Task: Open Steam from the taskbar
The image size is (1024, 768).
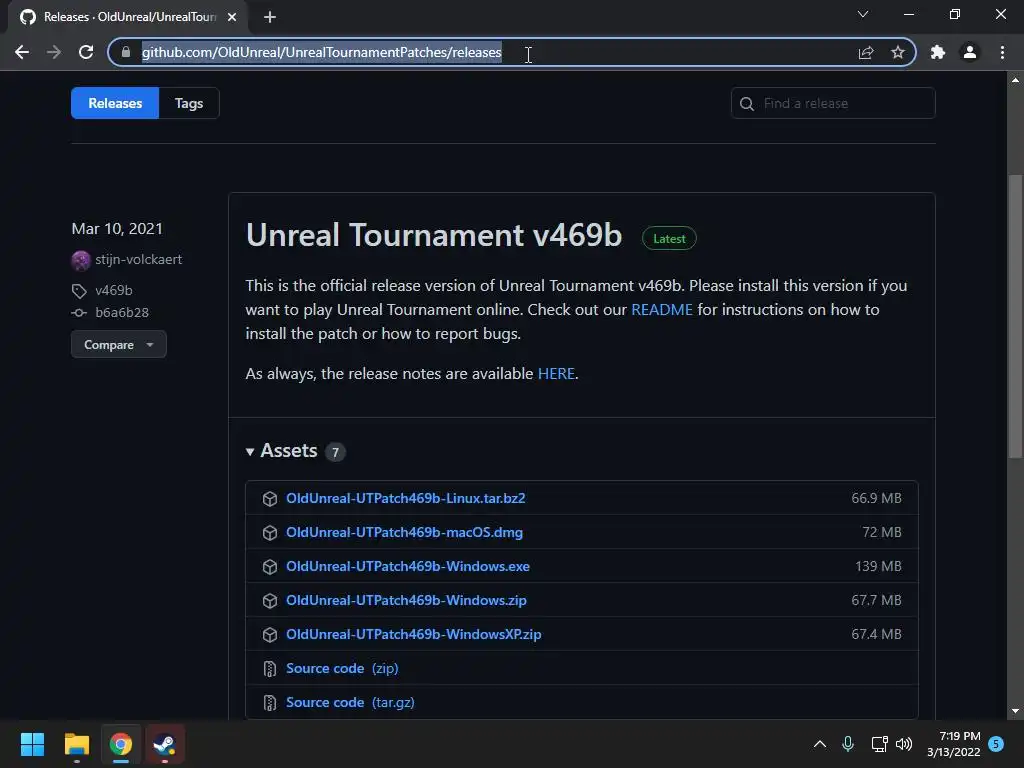Action: click(x=165, y=744)
